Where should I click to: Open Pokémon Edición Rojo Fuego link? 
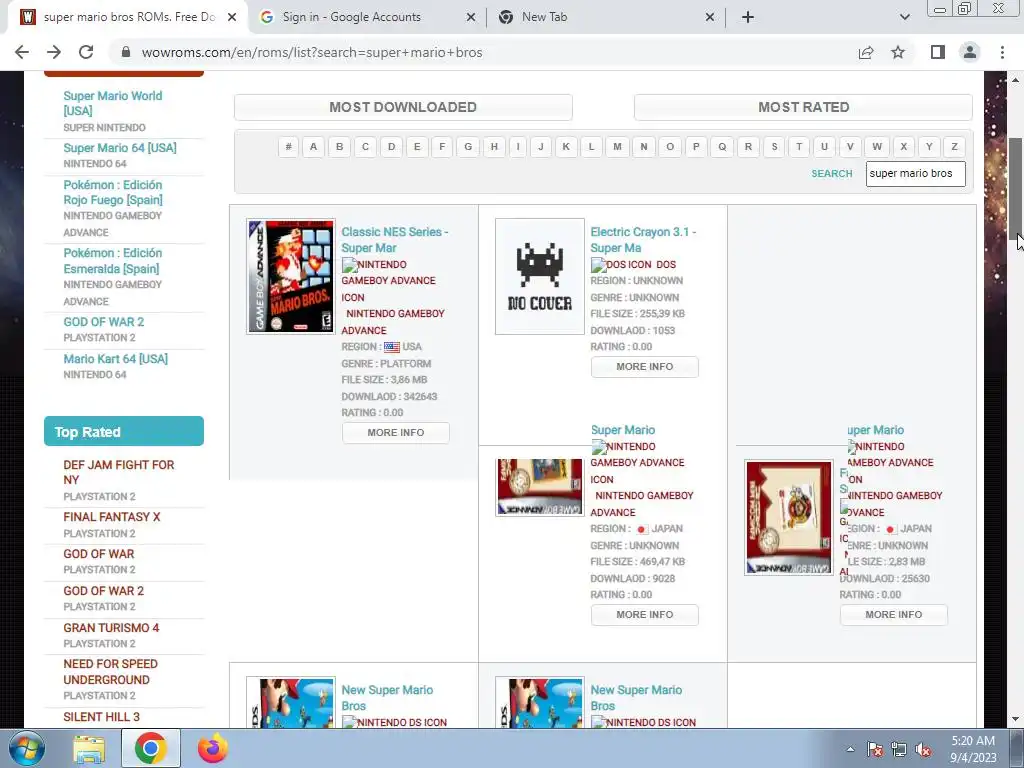click(113, 193)
